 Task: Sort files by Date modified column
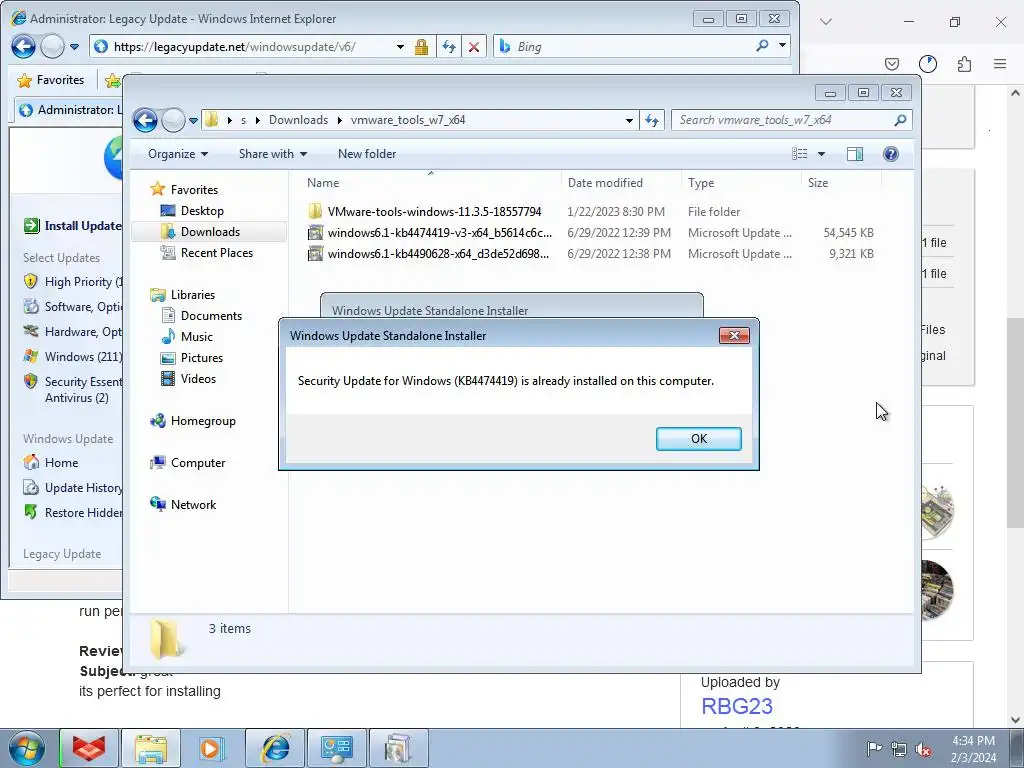[620, 183]
